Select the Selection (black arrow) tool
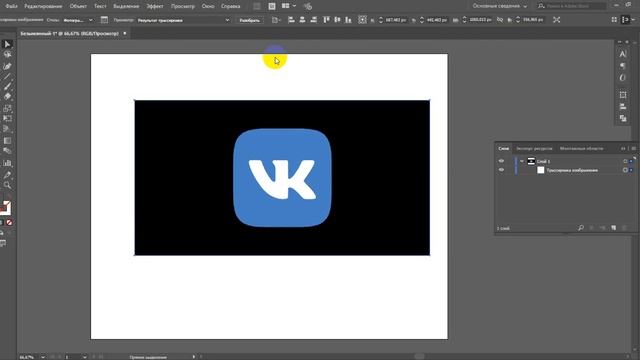This screenshot has width=640, height=360. pyautogui.click(x=7, y=44)
